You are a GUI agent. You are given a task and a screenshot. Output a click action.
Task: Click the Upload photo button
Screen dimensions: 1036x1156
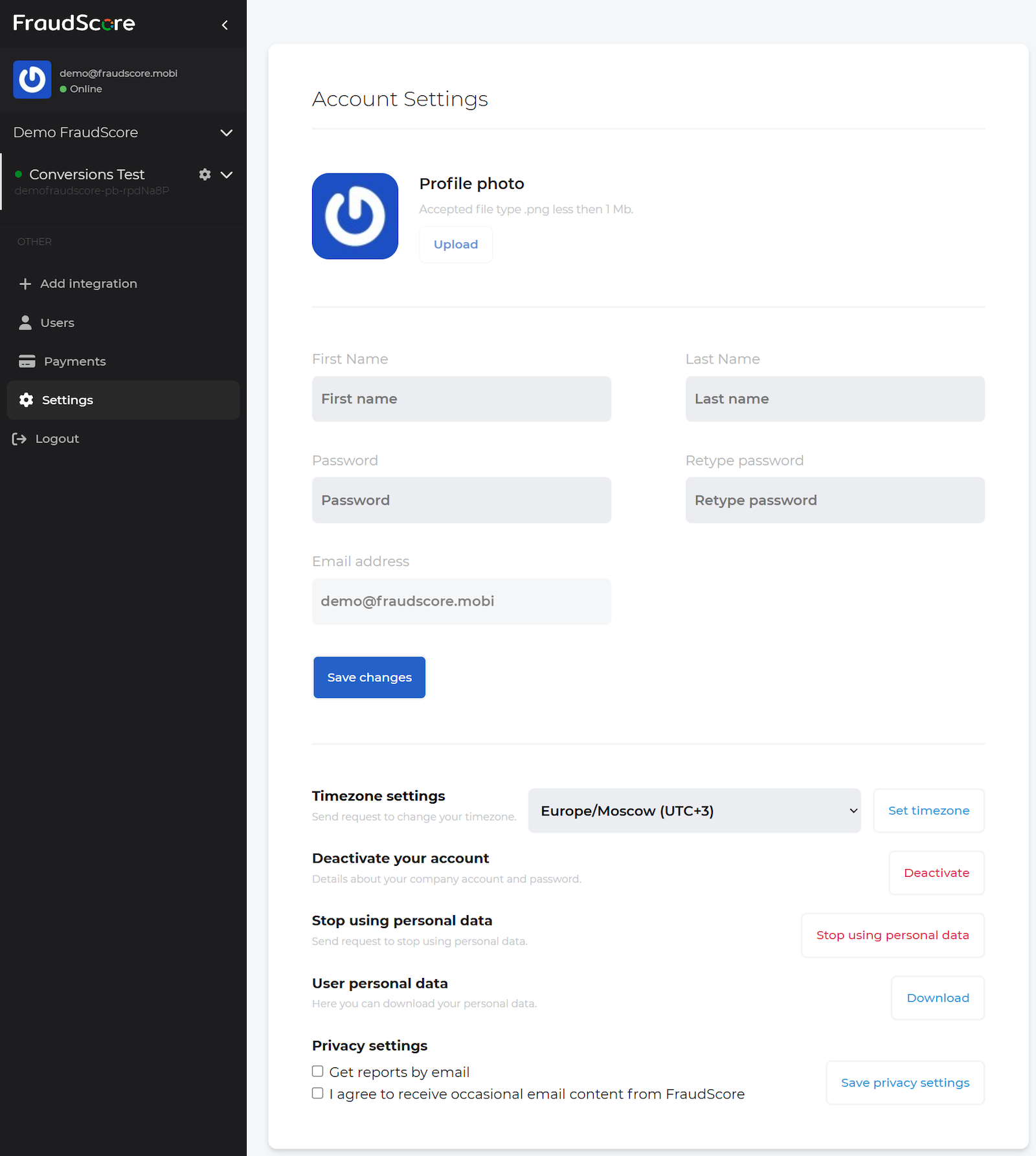456,245
